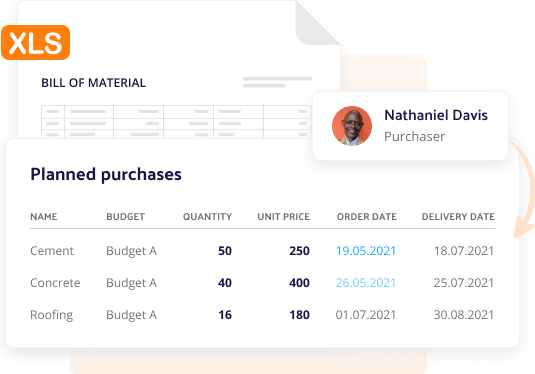The height and width of the screenshot is (374, 535).
Task: Click the Planned purchases heading
Action: (106, 174)
